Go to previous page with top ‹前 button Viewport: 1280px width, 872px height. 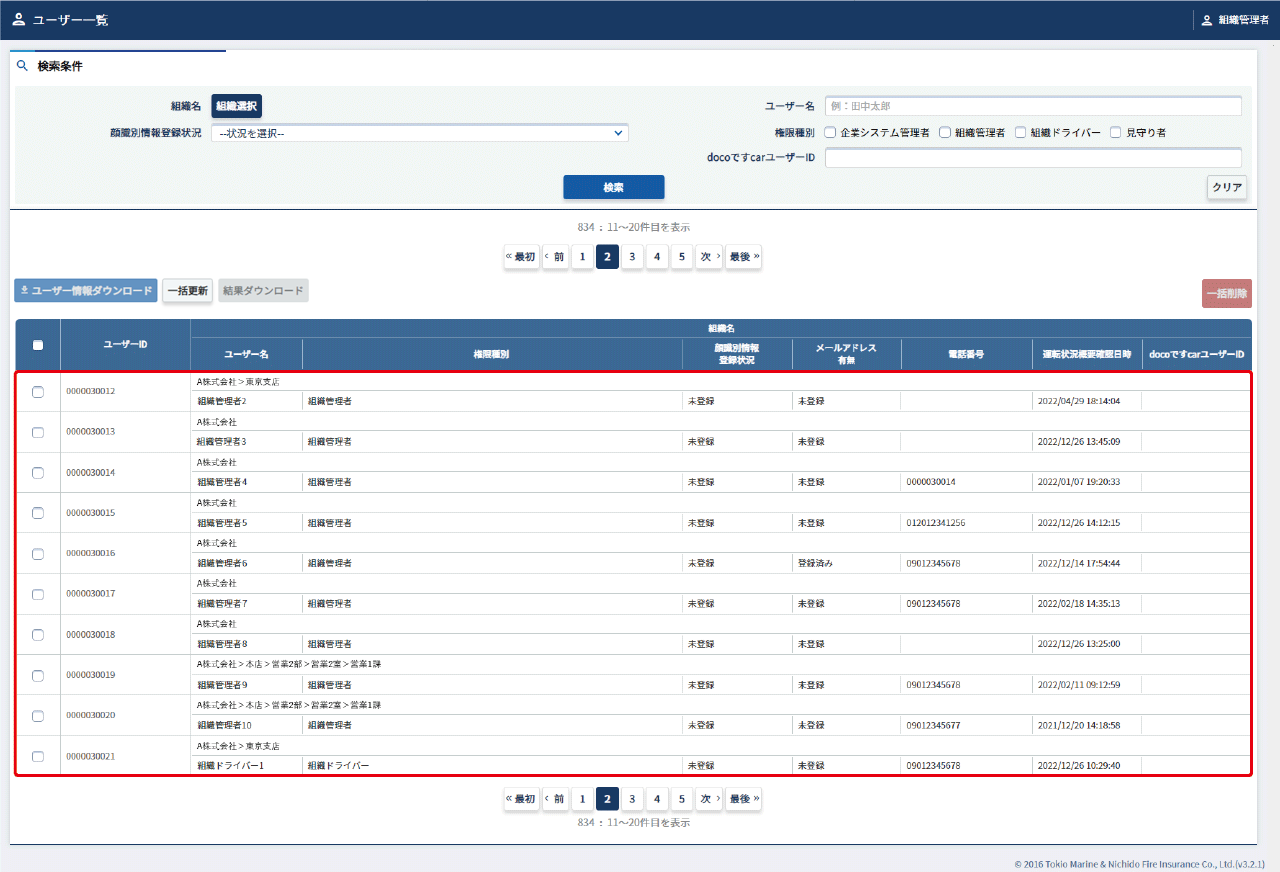click(x=555, y=257)
